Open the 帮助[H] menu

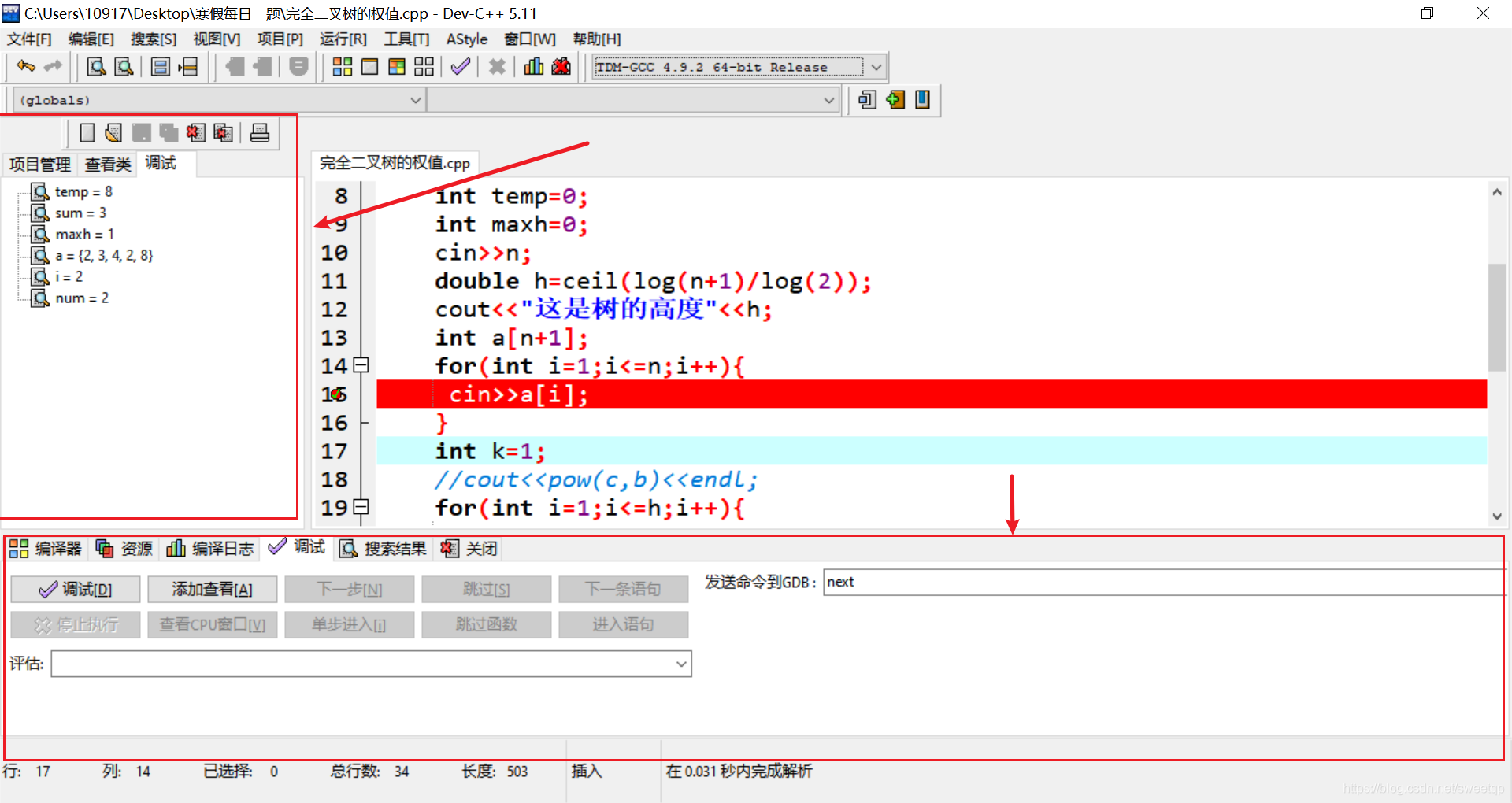[596, 39]
